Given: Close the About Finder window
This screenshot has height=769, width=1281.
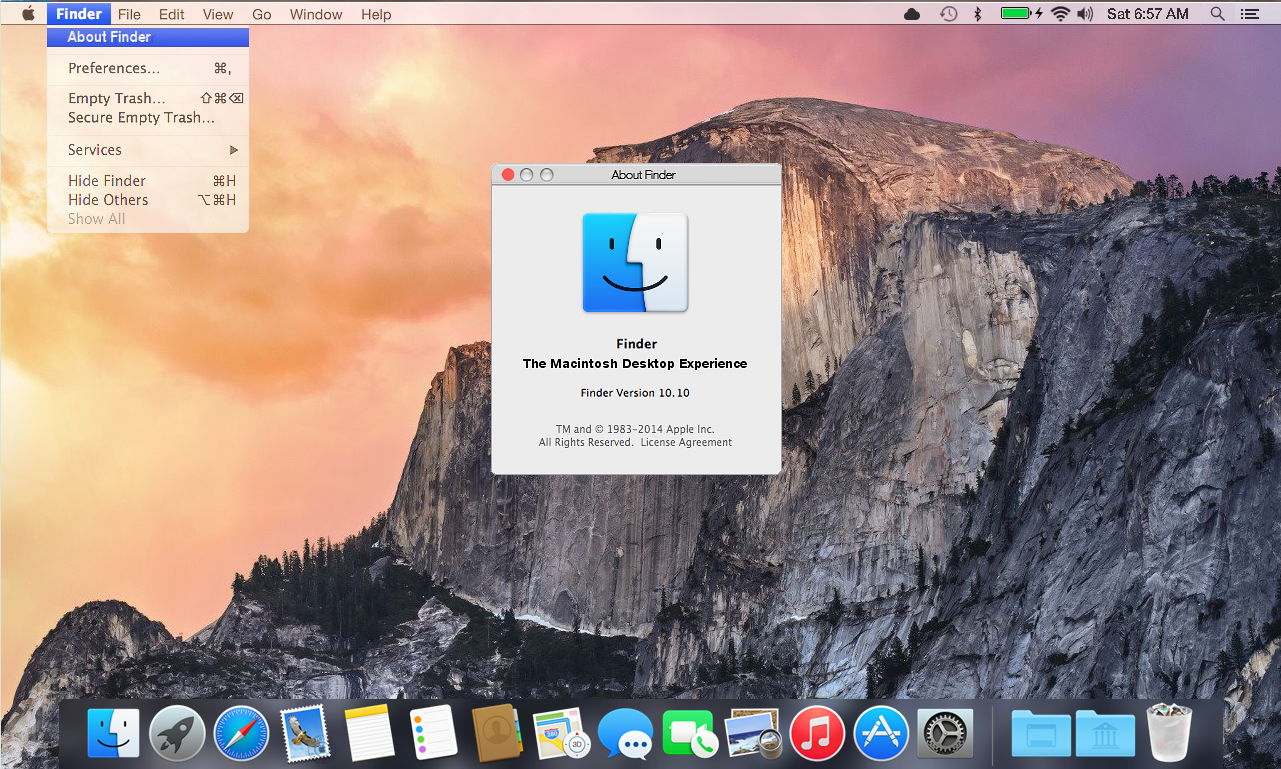Looking at the screenshot, I should [x=508, y=174].
